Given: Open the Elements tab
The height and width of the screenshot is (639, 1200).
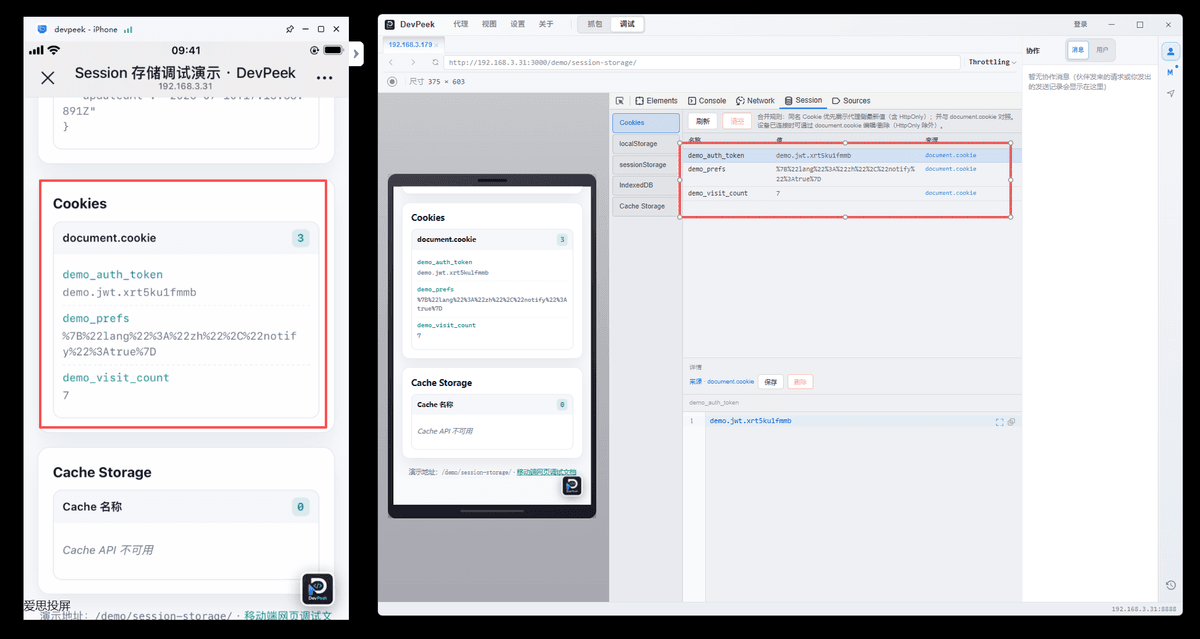Looking at the screenshot, I should (x=656, y=101).
